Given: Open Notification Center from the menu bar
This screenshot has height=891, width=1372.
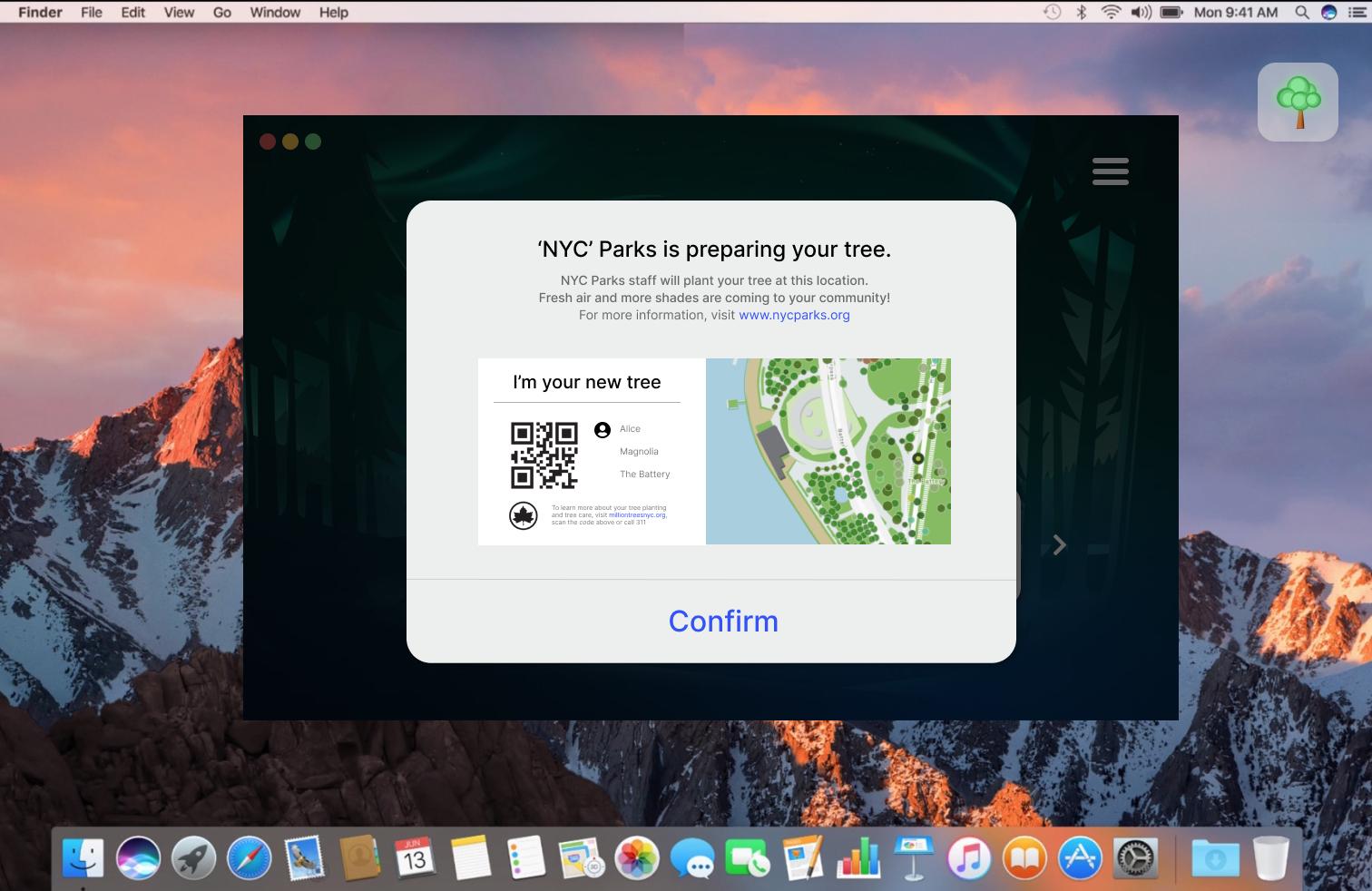Looking at the screenshot, I should coord(1357,12).
